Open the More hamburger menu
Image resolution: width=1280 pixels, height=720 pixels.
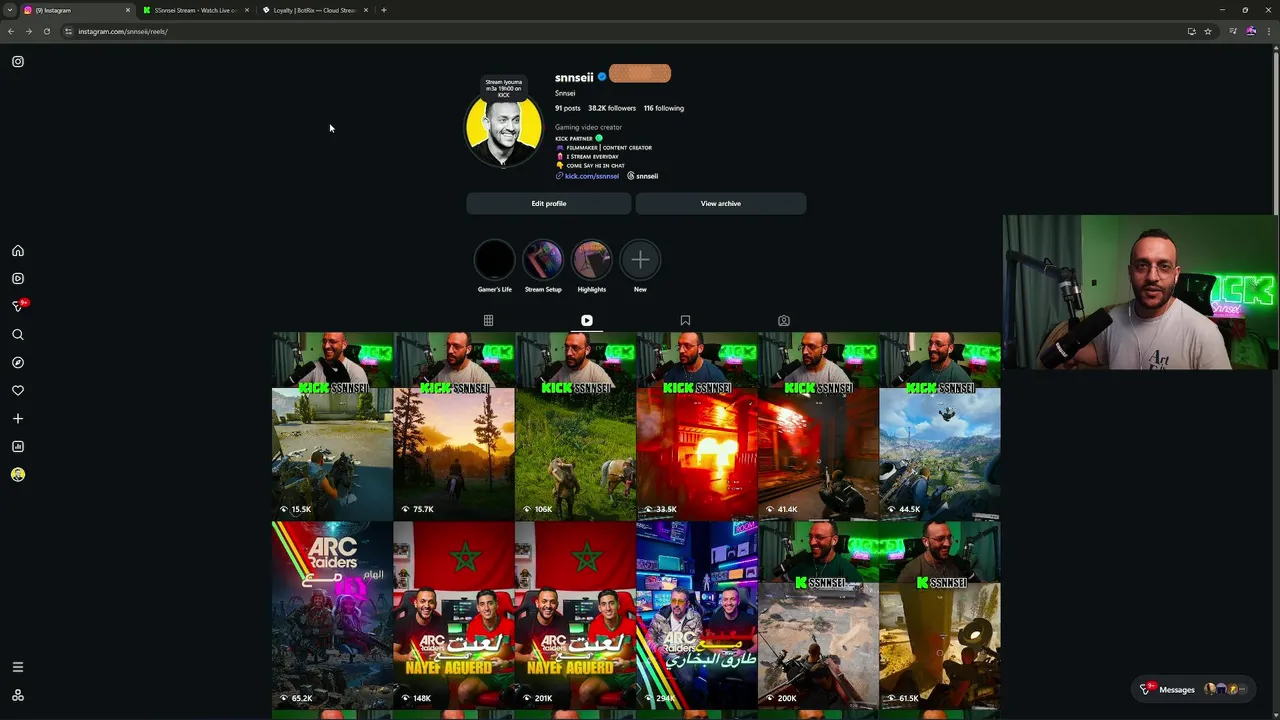[18, 667]
